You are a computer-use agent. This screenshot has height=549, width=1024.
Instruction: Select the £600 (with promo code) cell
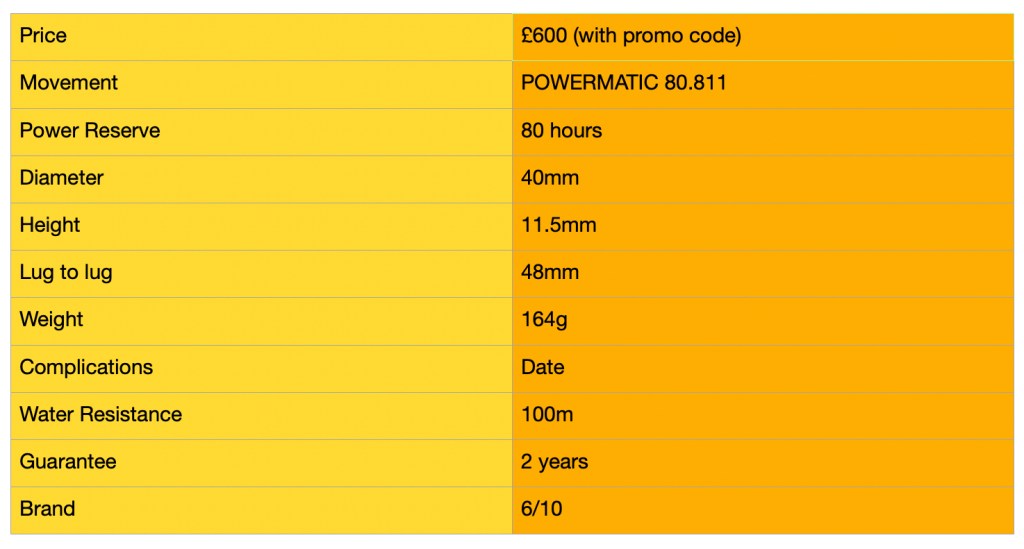(631, 36)
